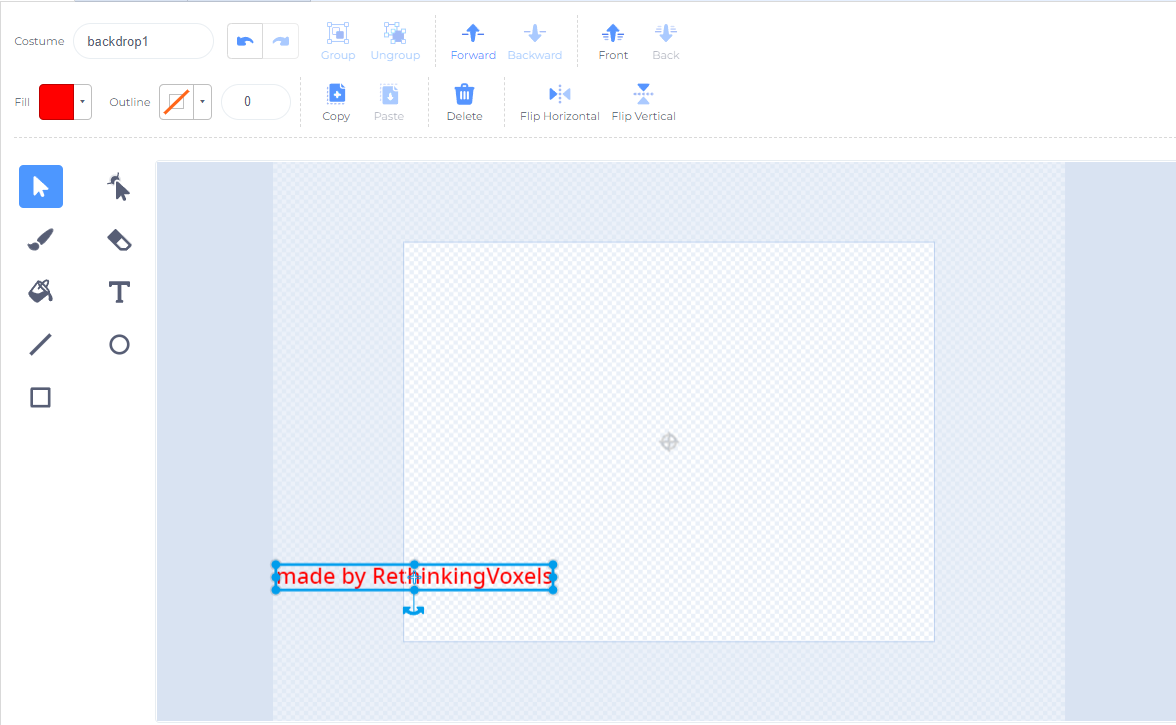The width and height of the screenshot is (1176, 725).
Task: Select the arrow Select tool
Action: pos(40,186)
